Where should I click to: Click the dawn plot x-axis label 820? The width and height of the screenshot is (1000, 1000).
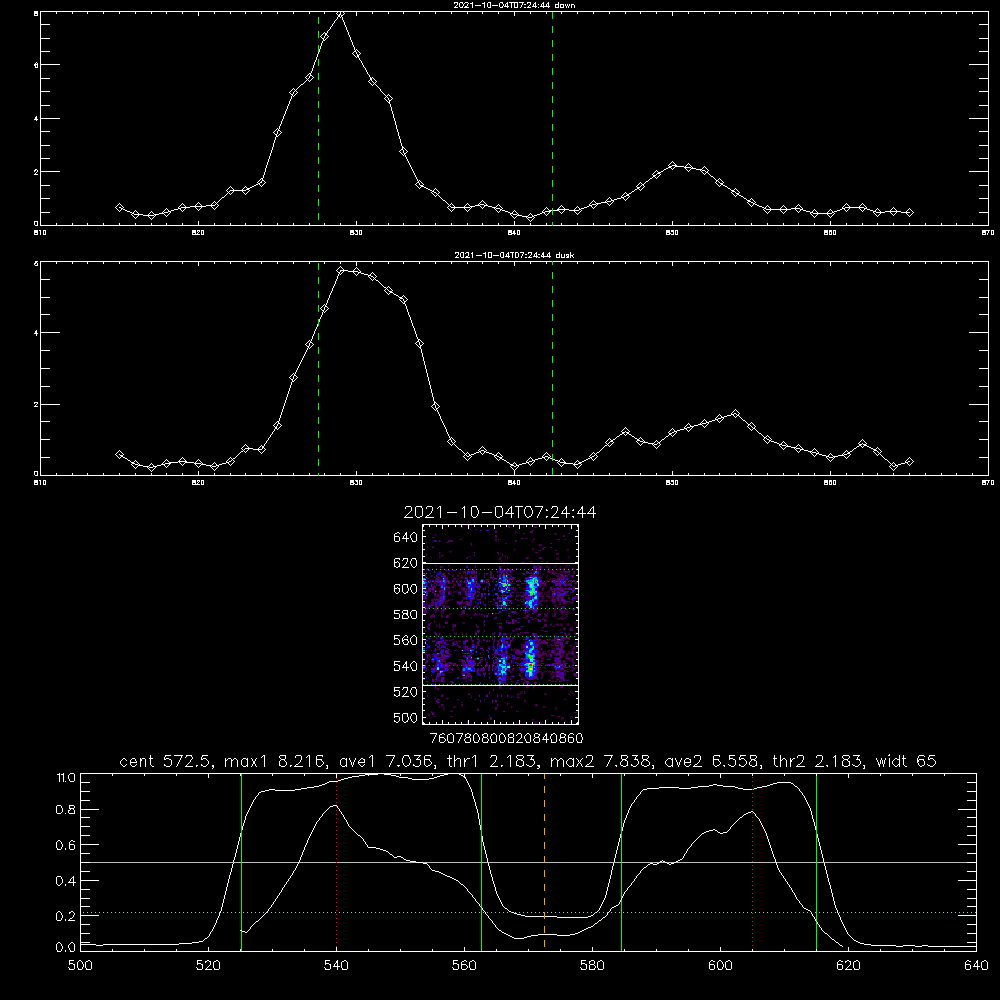click(198, 233)
